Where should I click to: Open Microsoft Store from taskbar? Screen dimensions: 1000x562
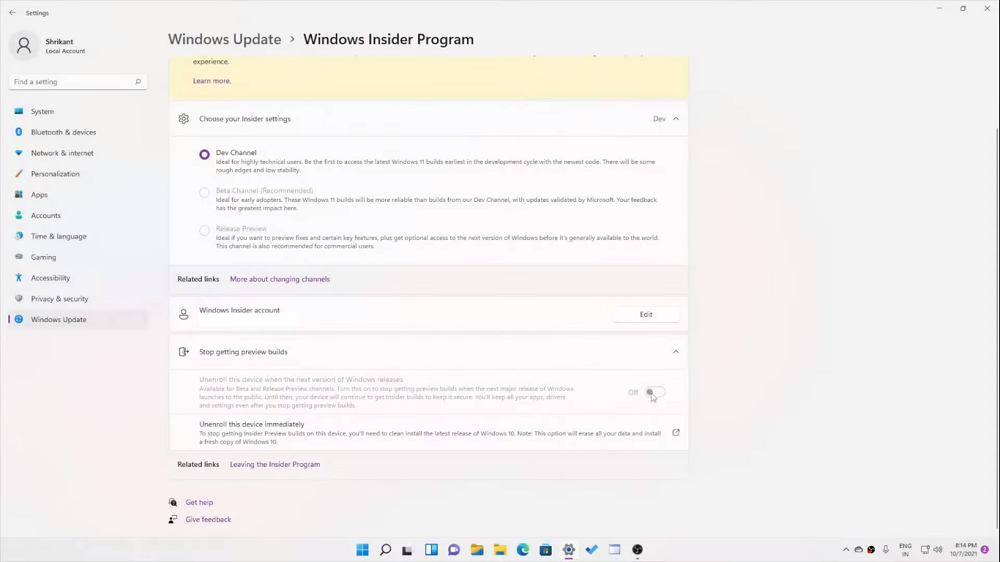pyautogui.click(x=546, y=550)
